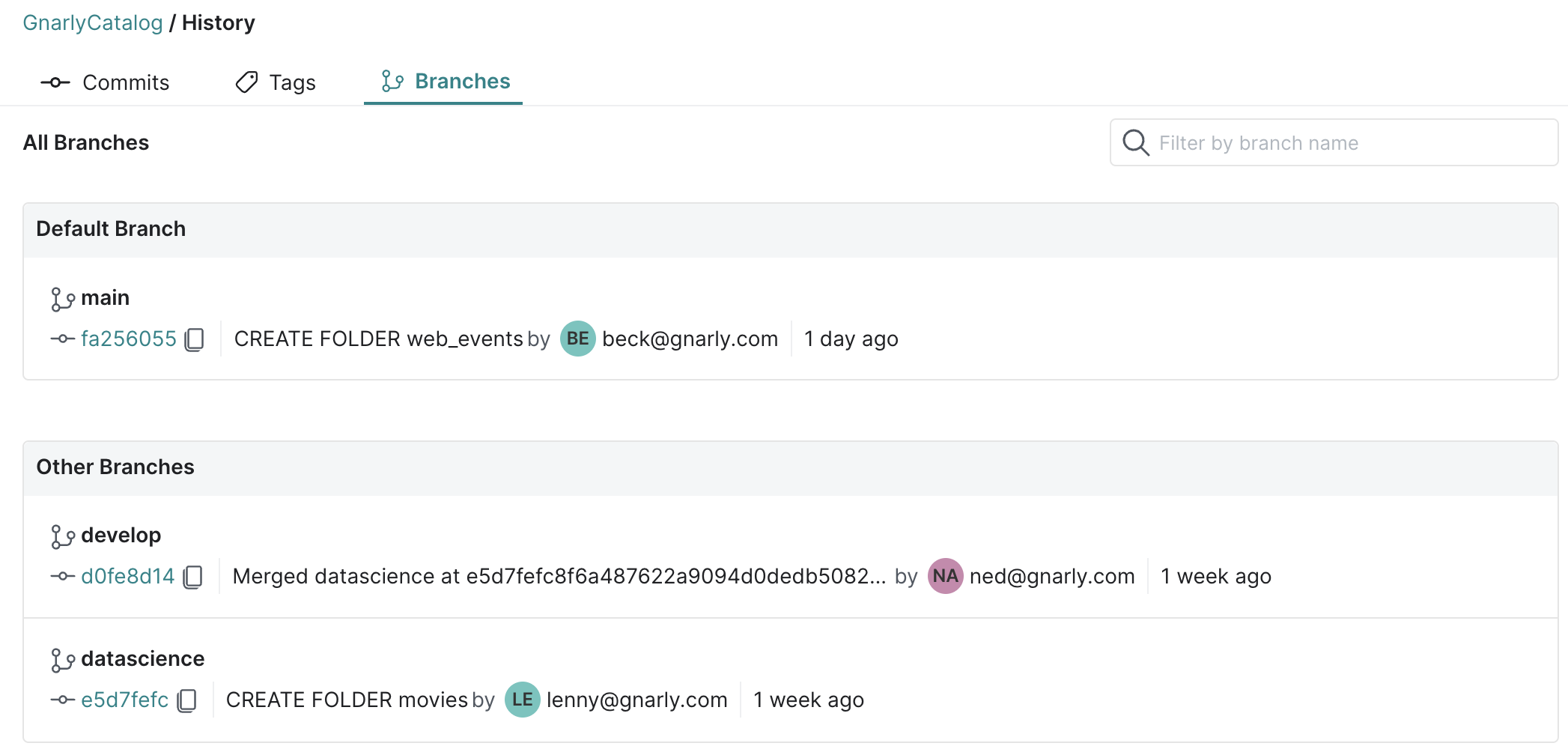Click the develop branch icon

62,536
